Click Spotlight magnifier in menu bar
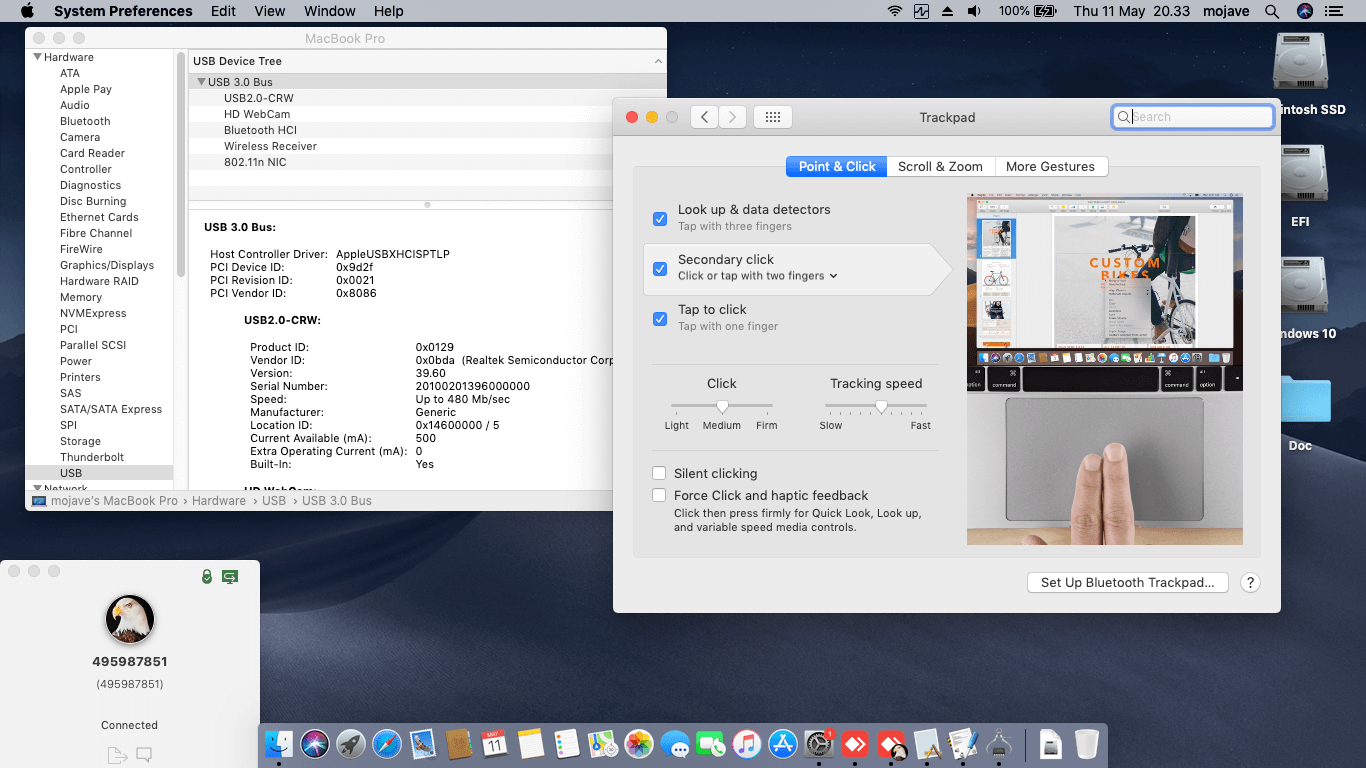Viewport: 1366px width, 768px height. [1272, 11]
